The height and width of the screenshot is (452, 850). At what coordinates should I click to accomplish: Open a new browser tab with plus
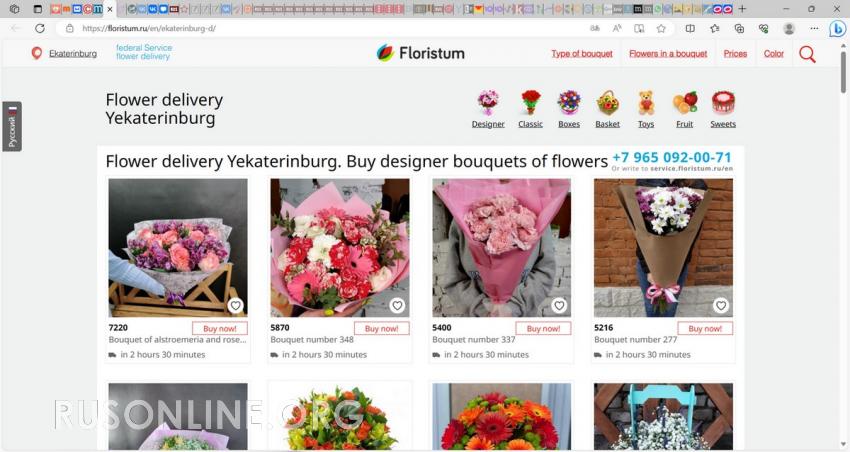tap(742, 9)
